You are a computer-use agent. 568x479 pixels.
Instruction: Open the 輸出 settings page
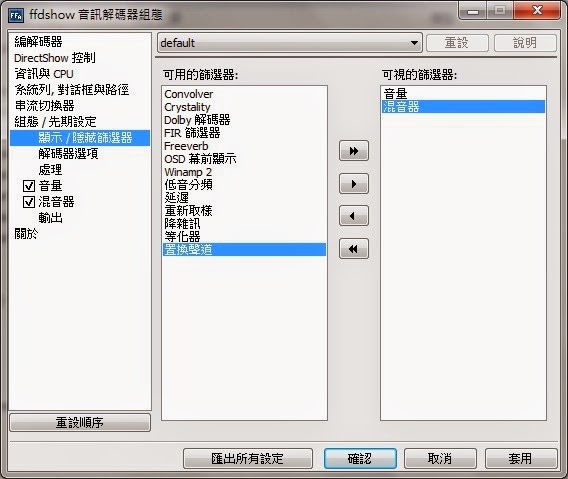pos(50,218)
